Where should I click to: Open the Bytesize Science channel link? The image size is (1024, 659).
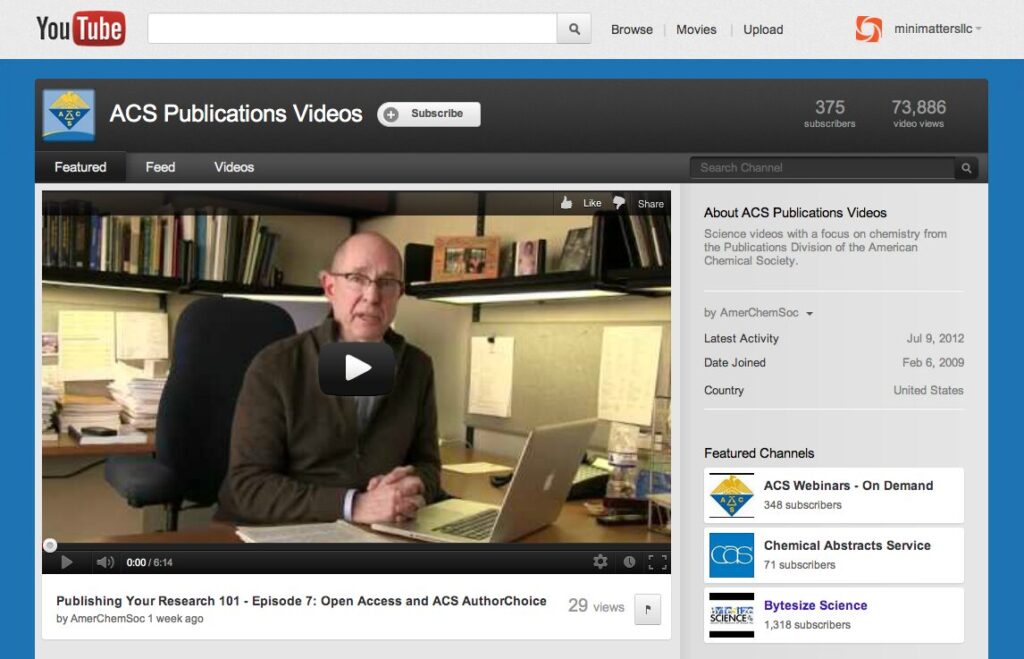(815, 605)
